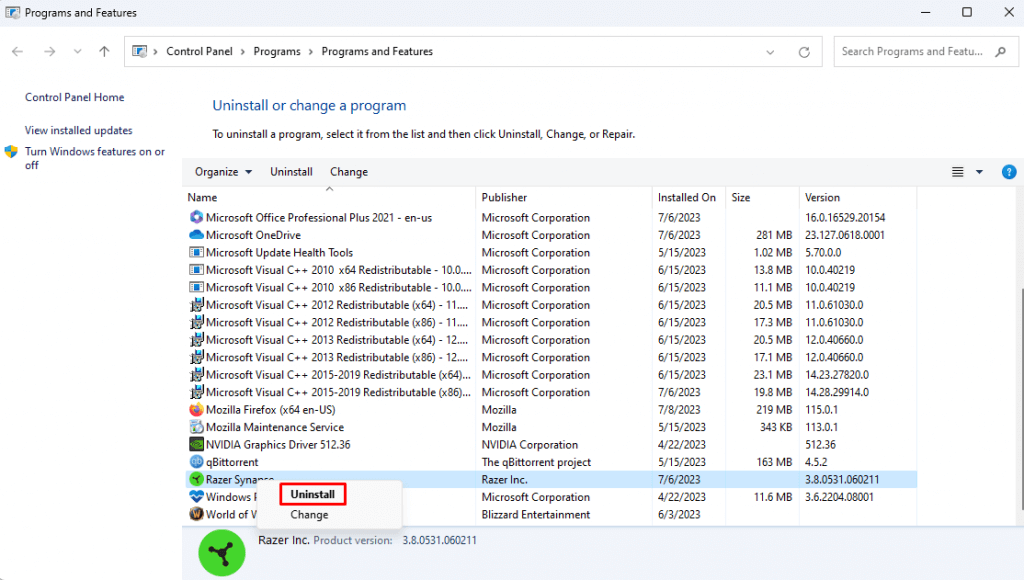Open Control Panel Home link

[74, 97]
